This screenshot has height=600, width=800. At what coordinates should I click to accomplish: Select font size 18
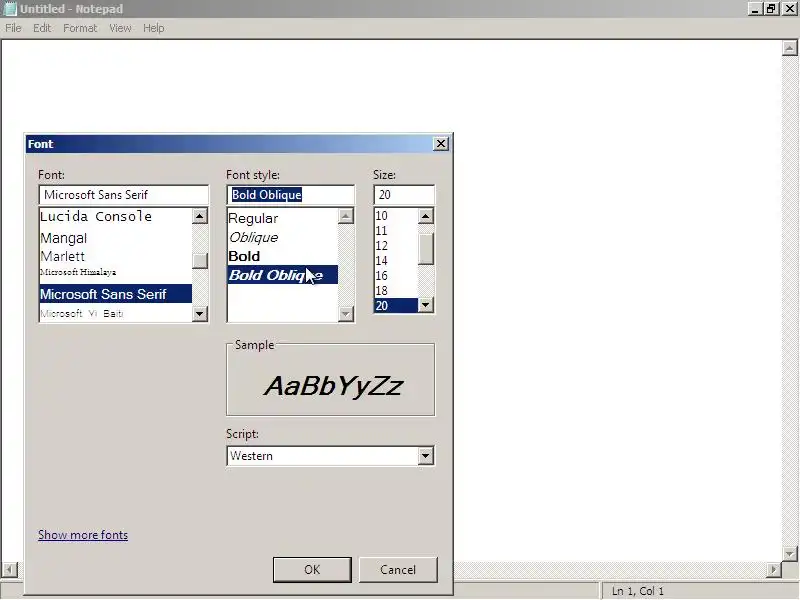pos(396,290)
